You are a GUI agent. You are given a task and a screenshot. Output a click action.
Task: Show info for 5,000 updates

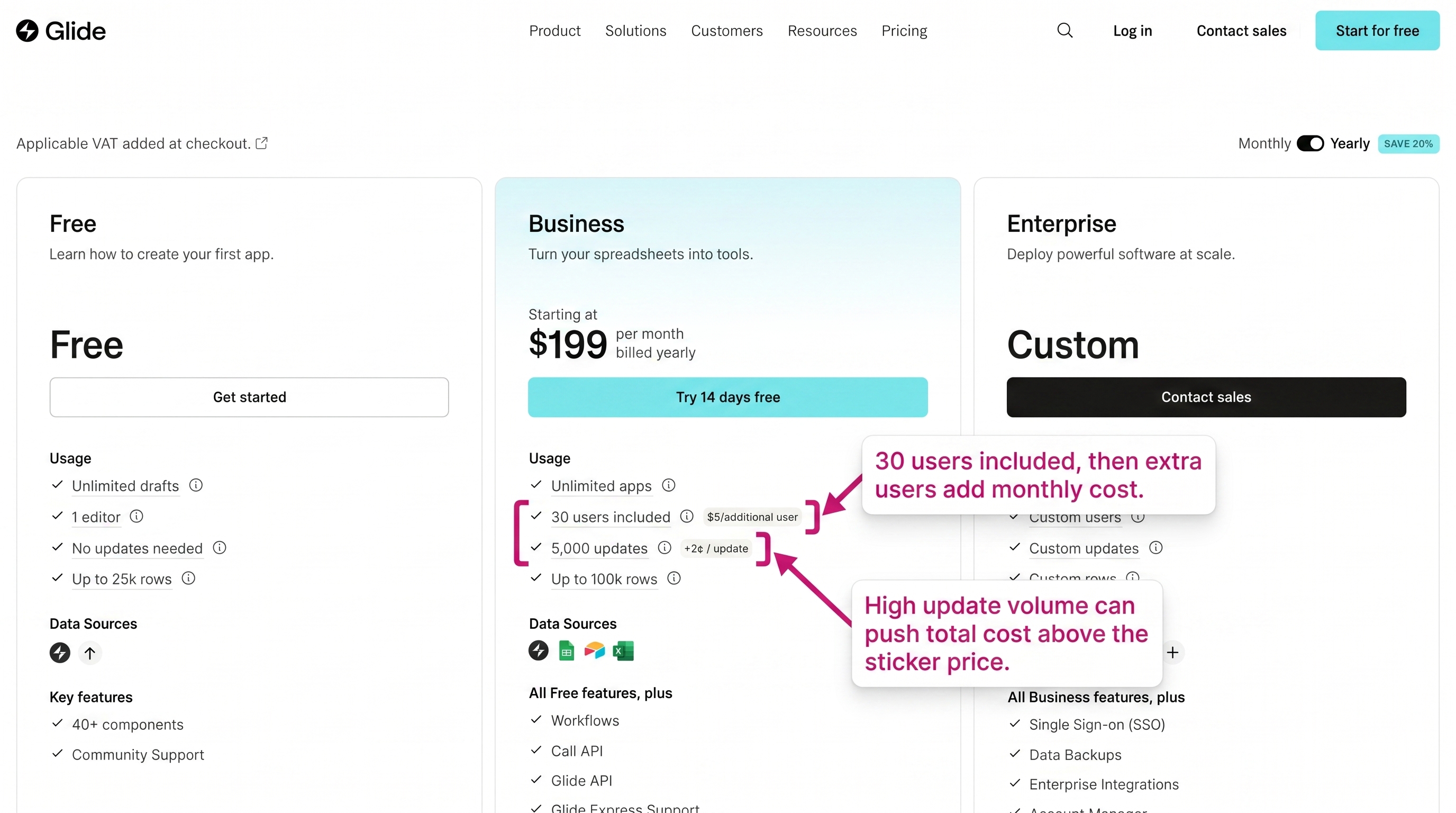(x=665, y=547)
